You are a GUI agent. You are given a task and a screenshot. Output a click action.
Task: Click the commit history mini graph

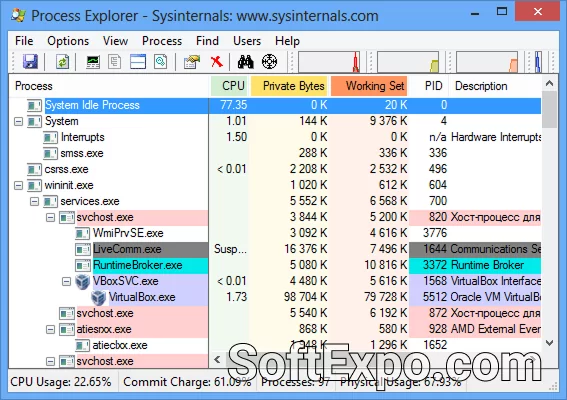point(408,62)
